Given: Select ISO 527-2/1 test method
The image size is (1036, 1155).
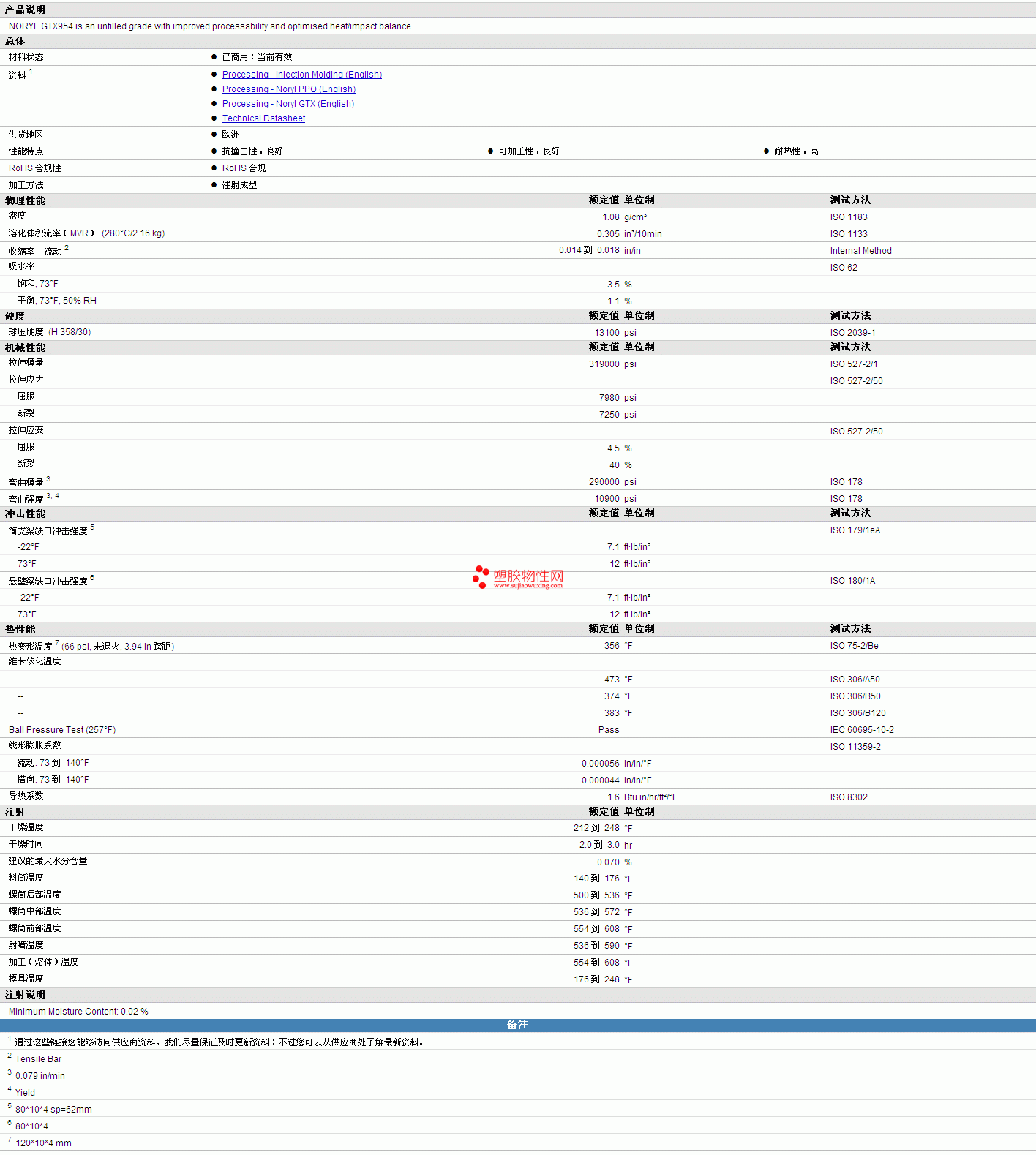Looking at the screenshot, I should click(x=854, y=364).
